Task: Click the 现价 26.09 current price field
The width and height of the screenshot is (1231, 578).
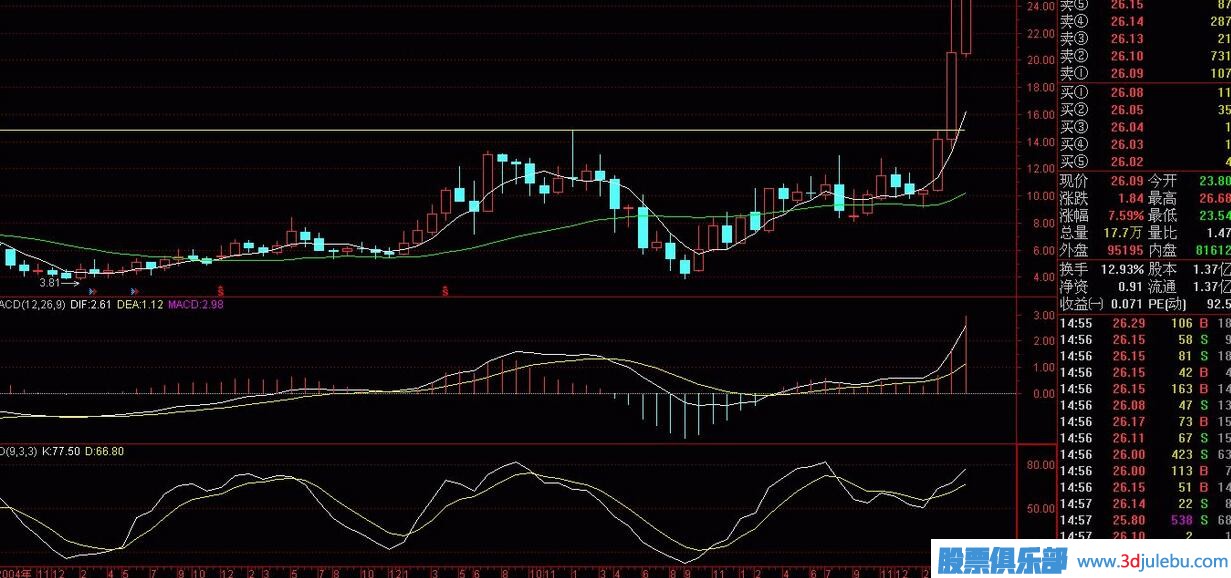Action: (x=1100, y=180)
